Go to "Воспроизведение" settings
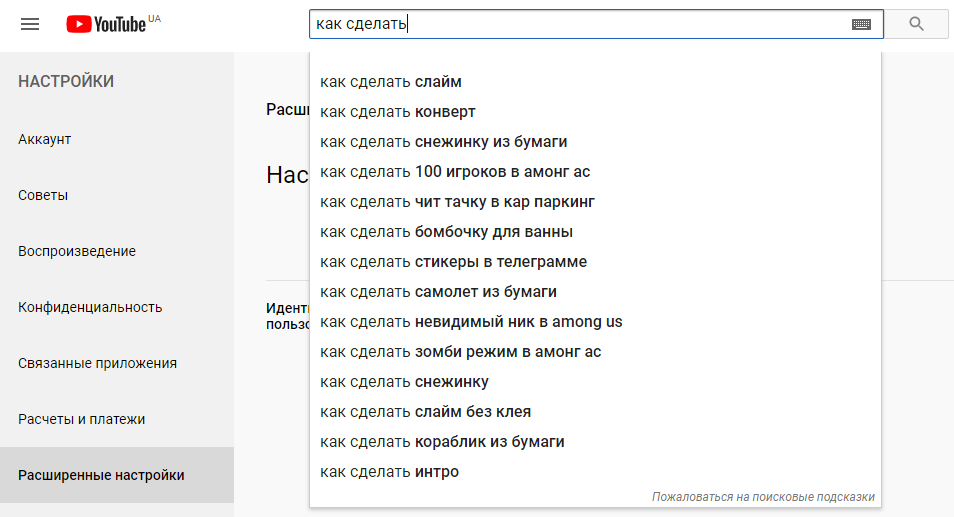The width and height of the screenshot is (954, 517). pyautogui.click(x=77, y=251)
